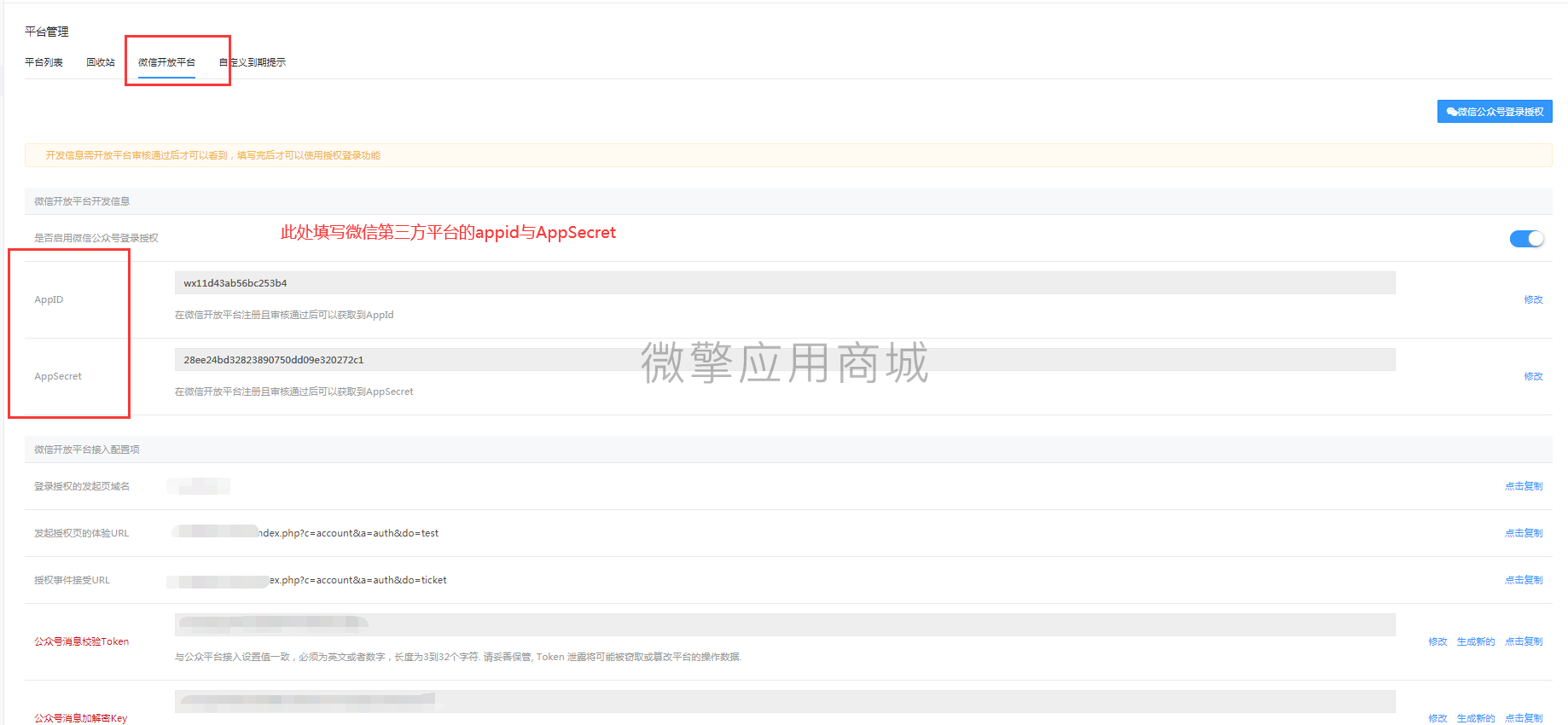The width and height of the screenshot is (1568, 725).
Task: Click 点击复制 for 公众号消息校验Token
Action: pos(1524,641)
